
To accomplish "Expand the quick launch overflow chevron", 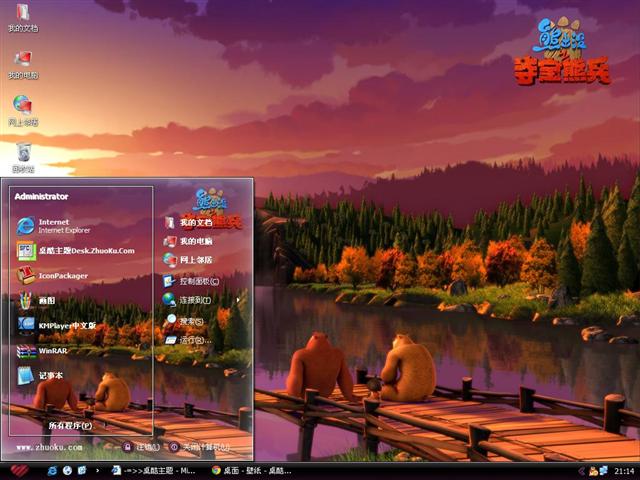I will (97, 471).
